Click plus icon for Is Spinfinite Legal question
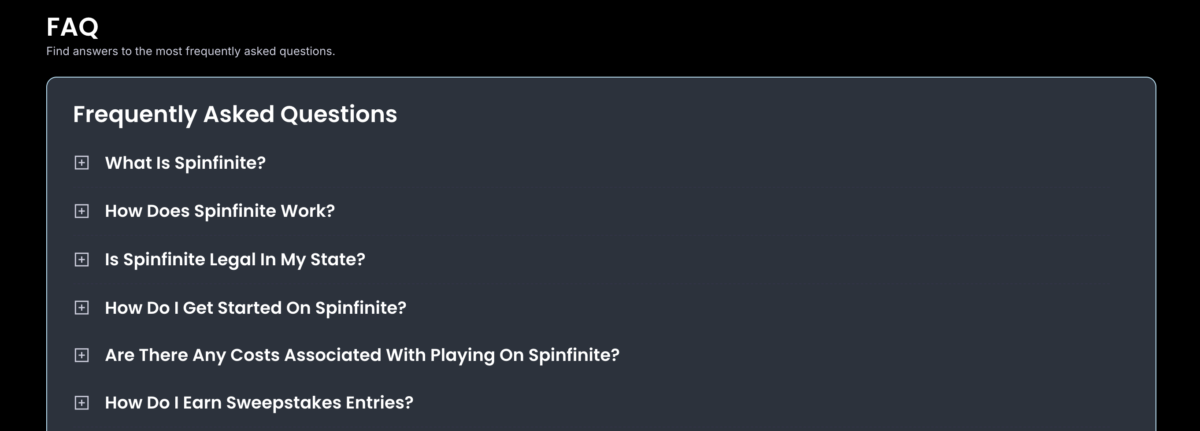Image resolution: width=1200 pixels, height=431 pixels. 82,259
